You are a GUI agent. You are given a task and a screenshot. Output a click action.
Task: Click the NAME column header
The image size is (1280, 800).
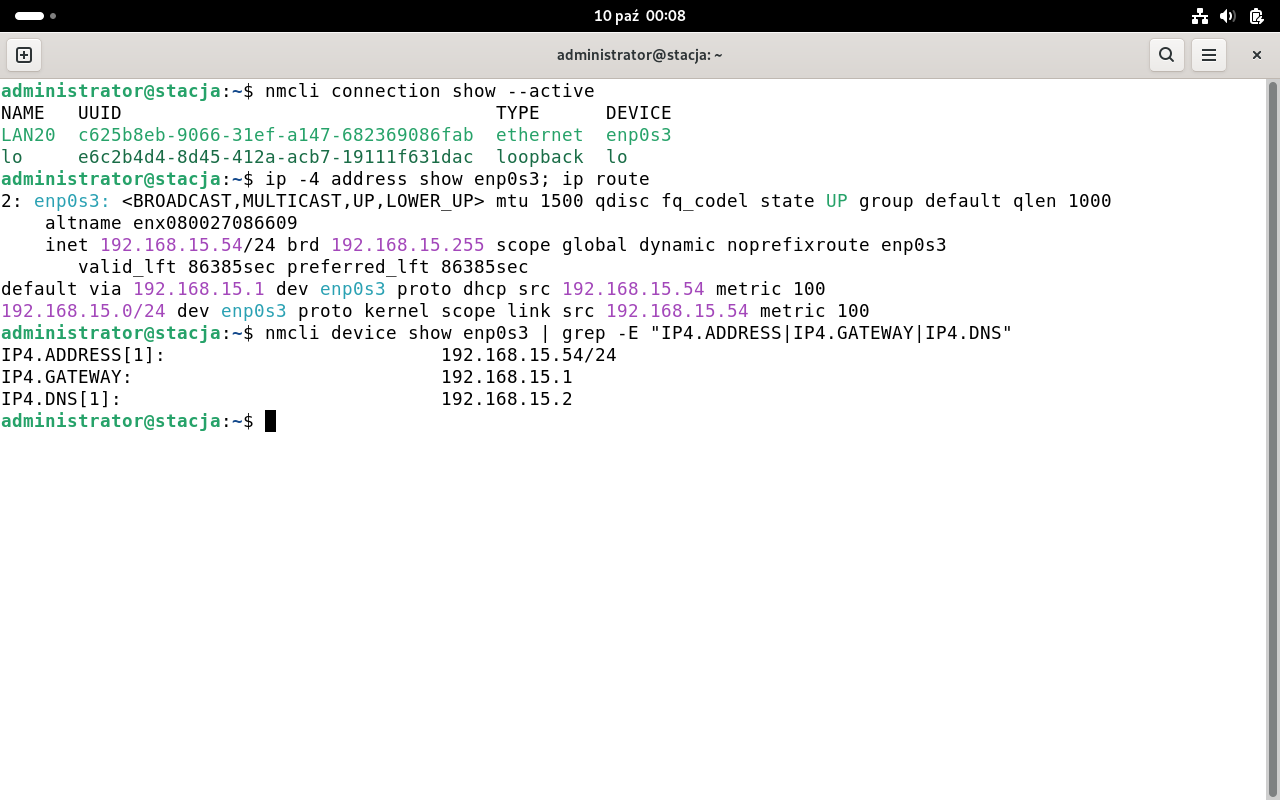pos(23,113)
